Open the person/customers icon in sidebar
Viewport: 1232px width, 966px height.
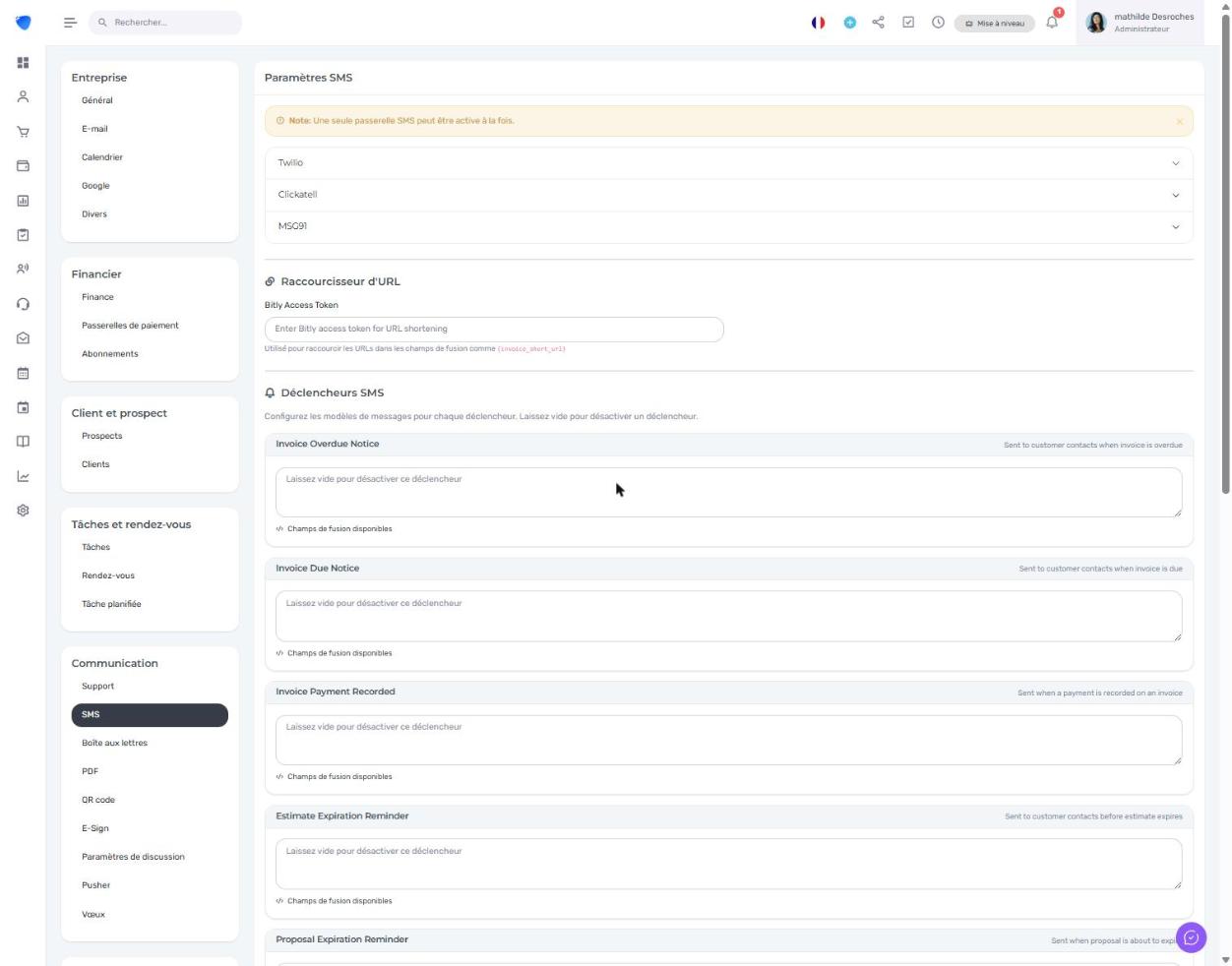tap(23, 96)
